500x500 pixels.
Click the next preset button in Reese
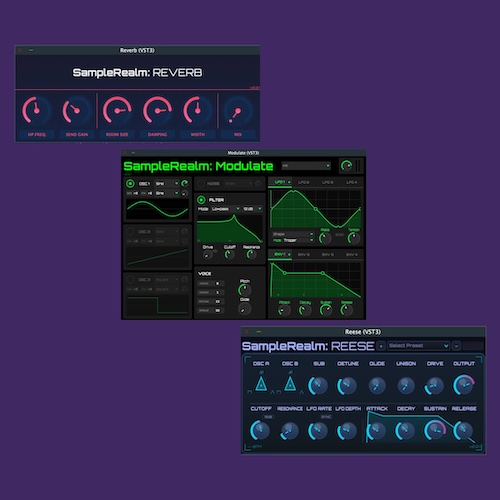pyautogui.click(x=456, y=346)
